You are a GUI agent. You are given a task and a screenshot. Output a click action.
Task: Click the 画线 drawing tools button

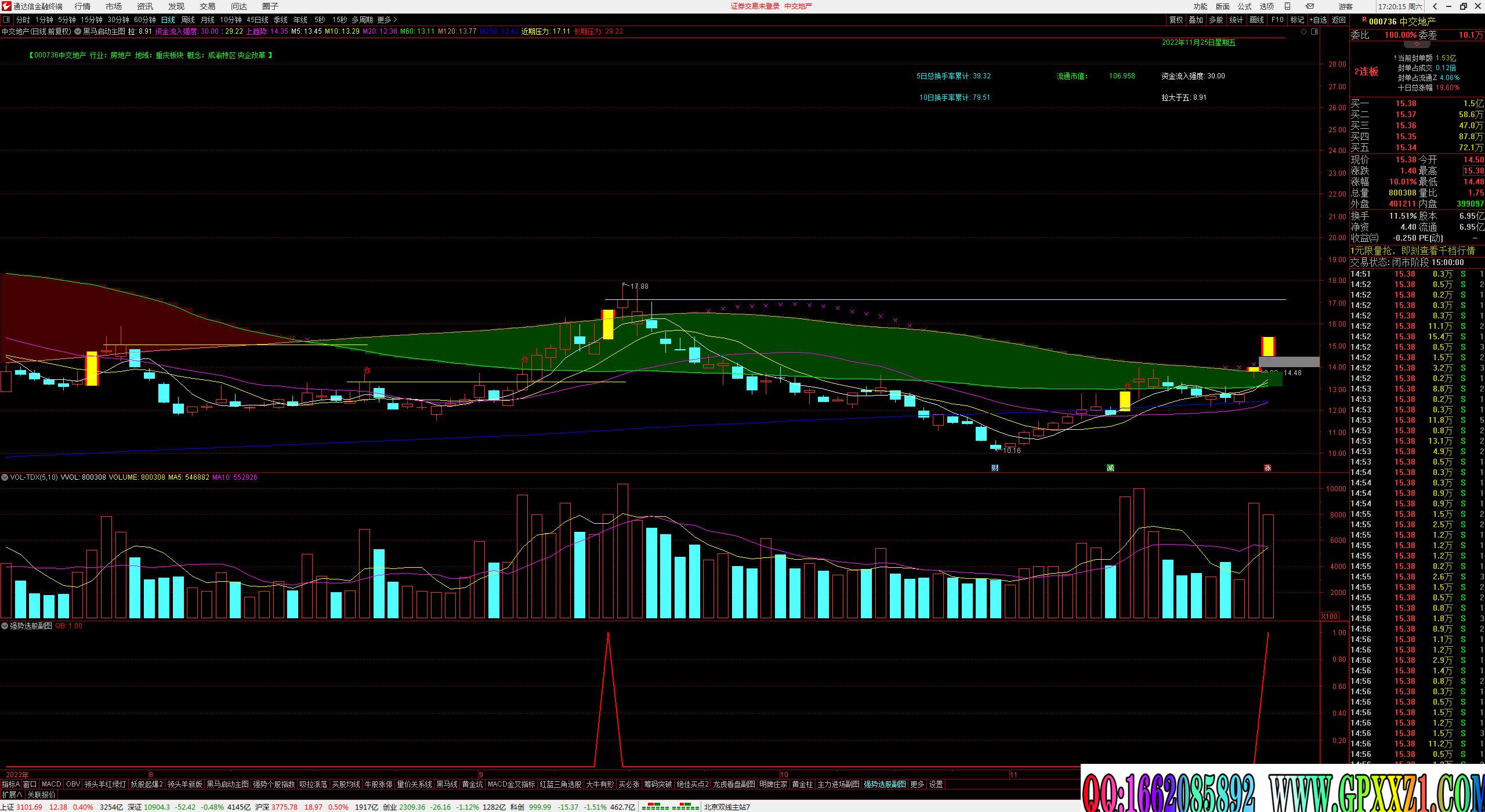click(1256, 20)
